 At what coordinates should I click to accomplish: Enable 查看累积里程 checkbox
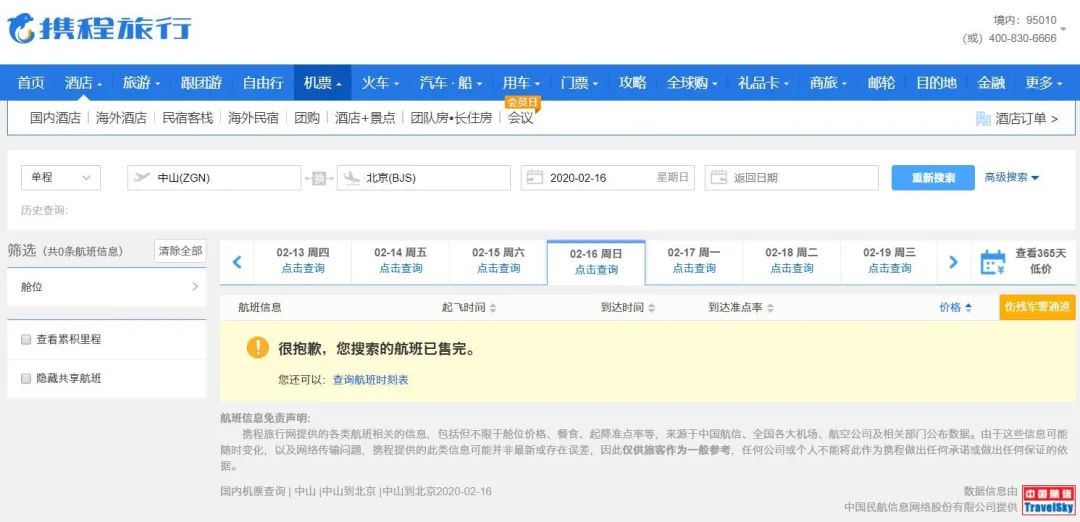point(26,340)
